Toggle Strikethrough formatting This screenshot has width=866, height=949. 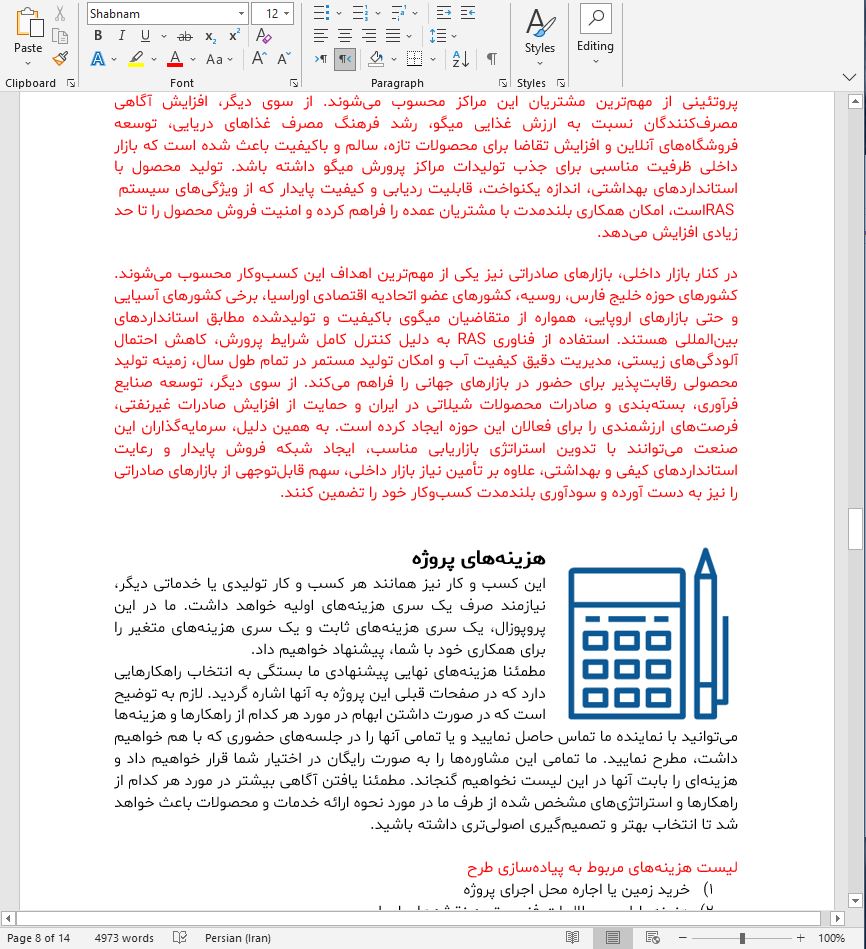click(185, 36)
